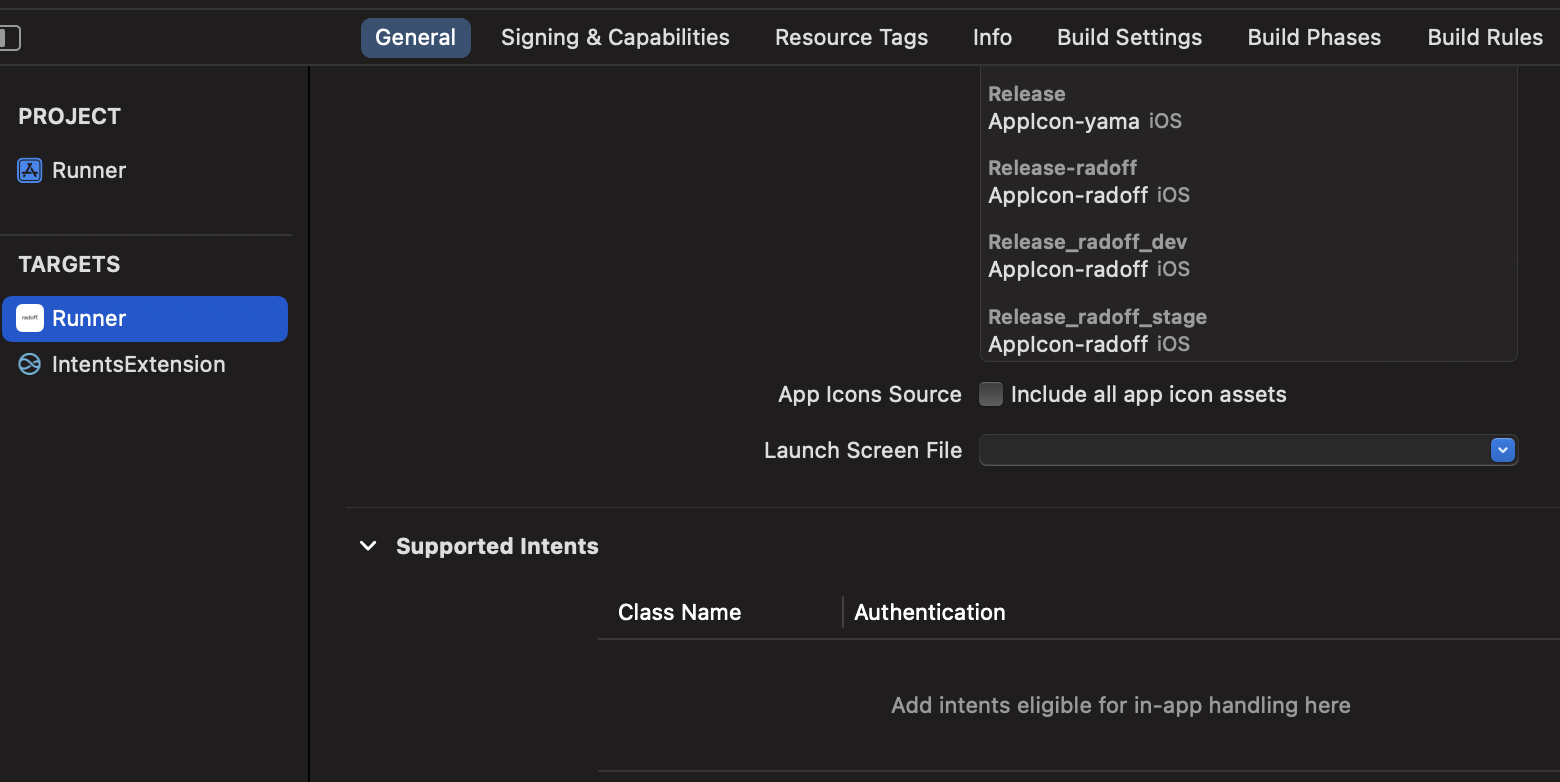
Task: Switch to the Resource Tags tab
Action: point(851,38)
